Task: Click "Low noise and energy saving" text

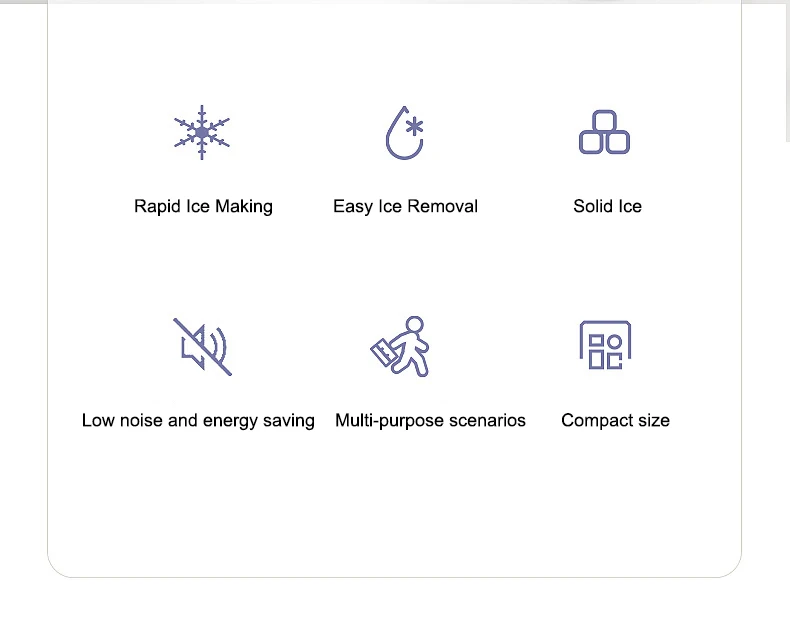Action: click(198, 420)
